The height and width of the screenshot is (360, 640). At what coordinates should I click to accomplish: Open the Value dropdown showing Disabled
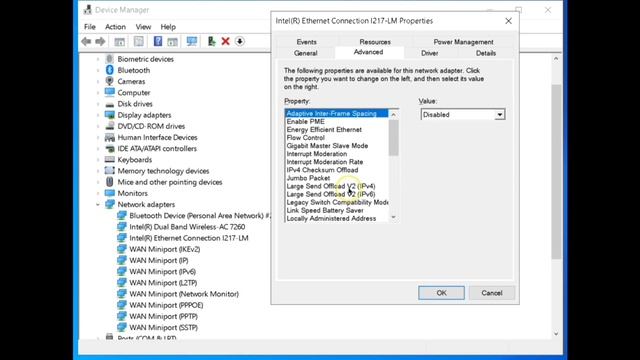(463, 115)
